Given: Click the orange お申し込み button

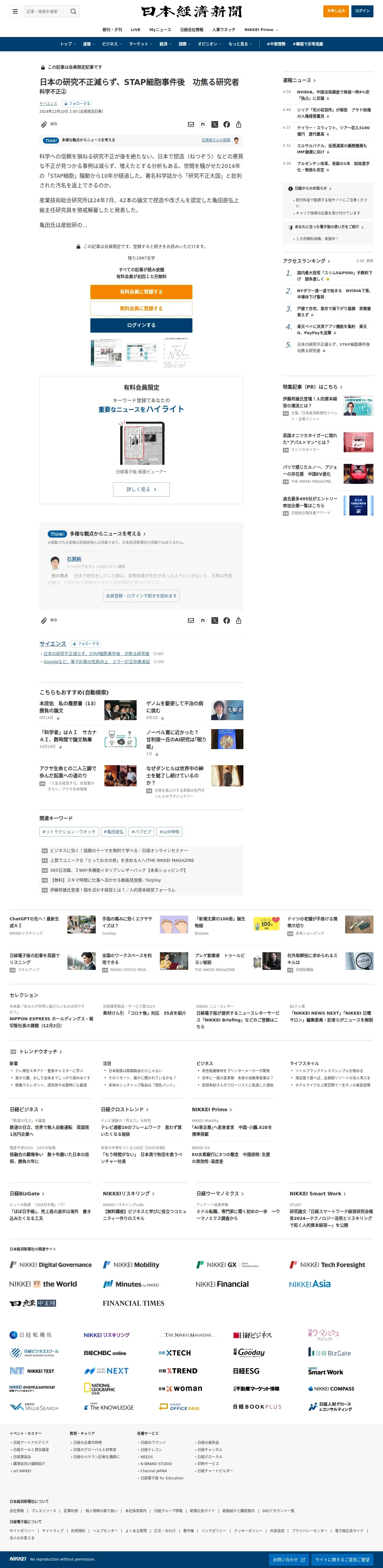Looking at the screenshot, I should 336,11.
